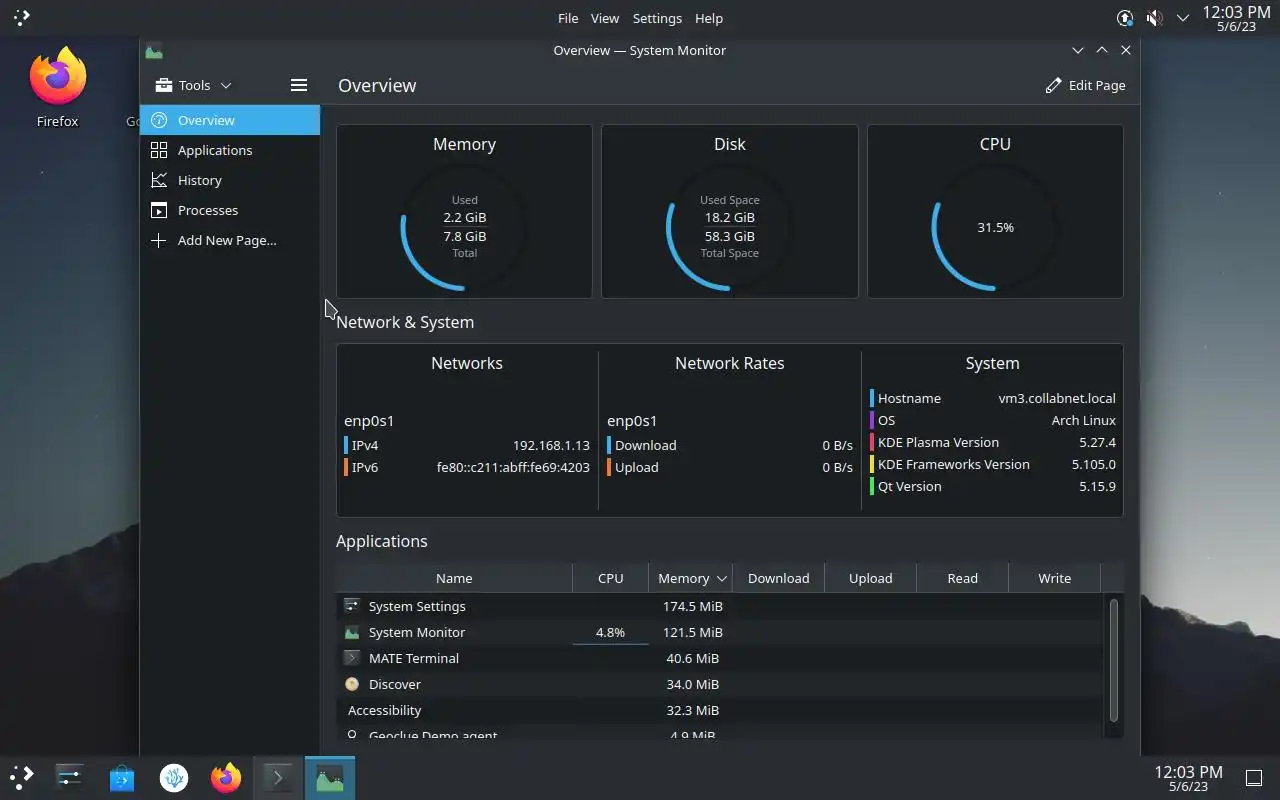Open the History page in sidebar
Image resolution: width=1280 pixels, height=800 pixels.
coord(230,180)
